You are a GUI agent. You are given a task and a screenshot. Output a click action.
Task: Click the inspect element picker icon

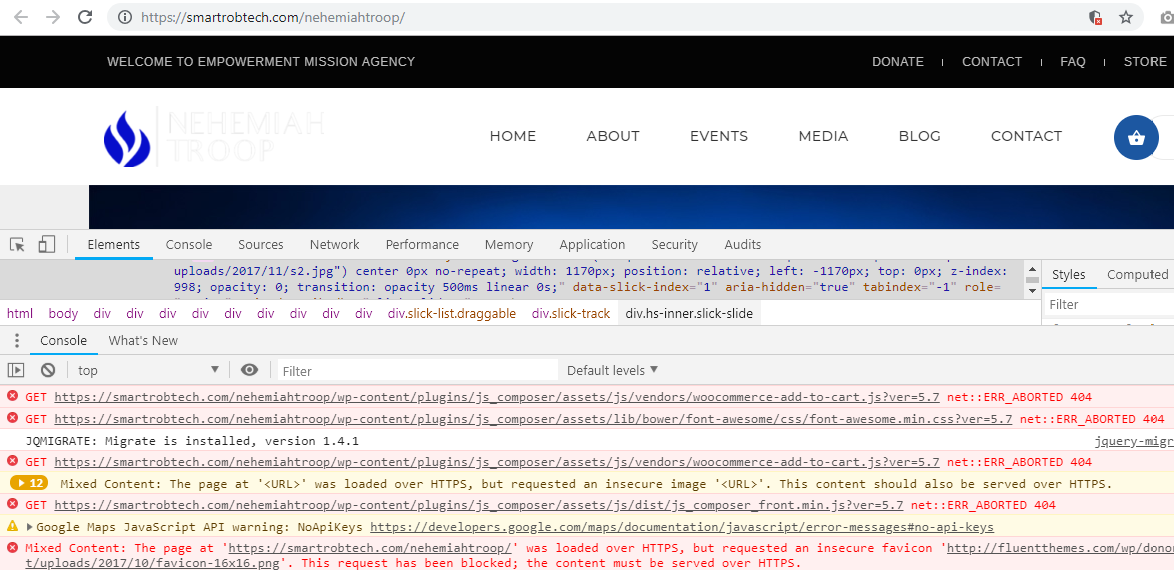click(17, 245)
